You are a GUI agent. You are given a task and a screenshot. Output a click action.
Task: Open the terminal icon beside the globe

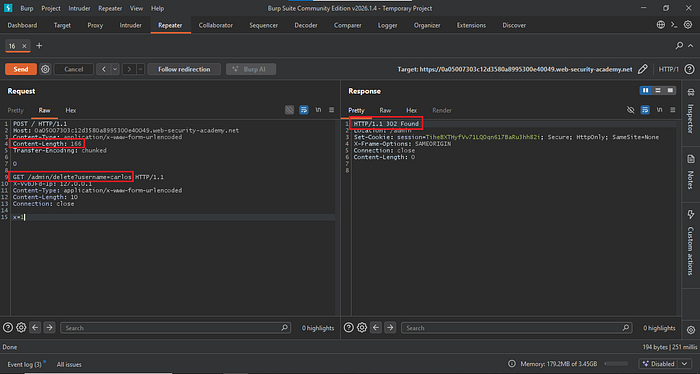pyautogui.click(x=674, y=25)
